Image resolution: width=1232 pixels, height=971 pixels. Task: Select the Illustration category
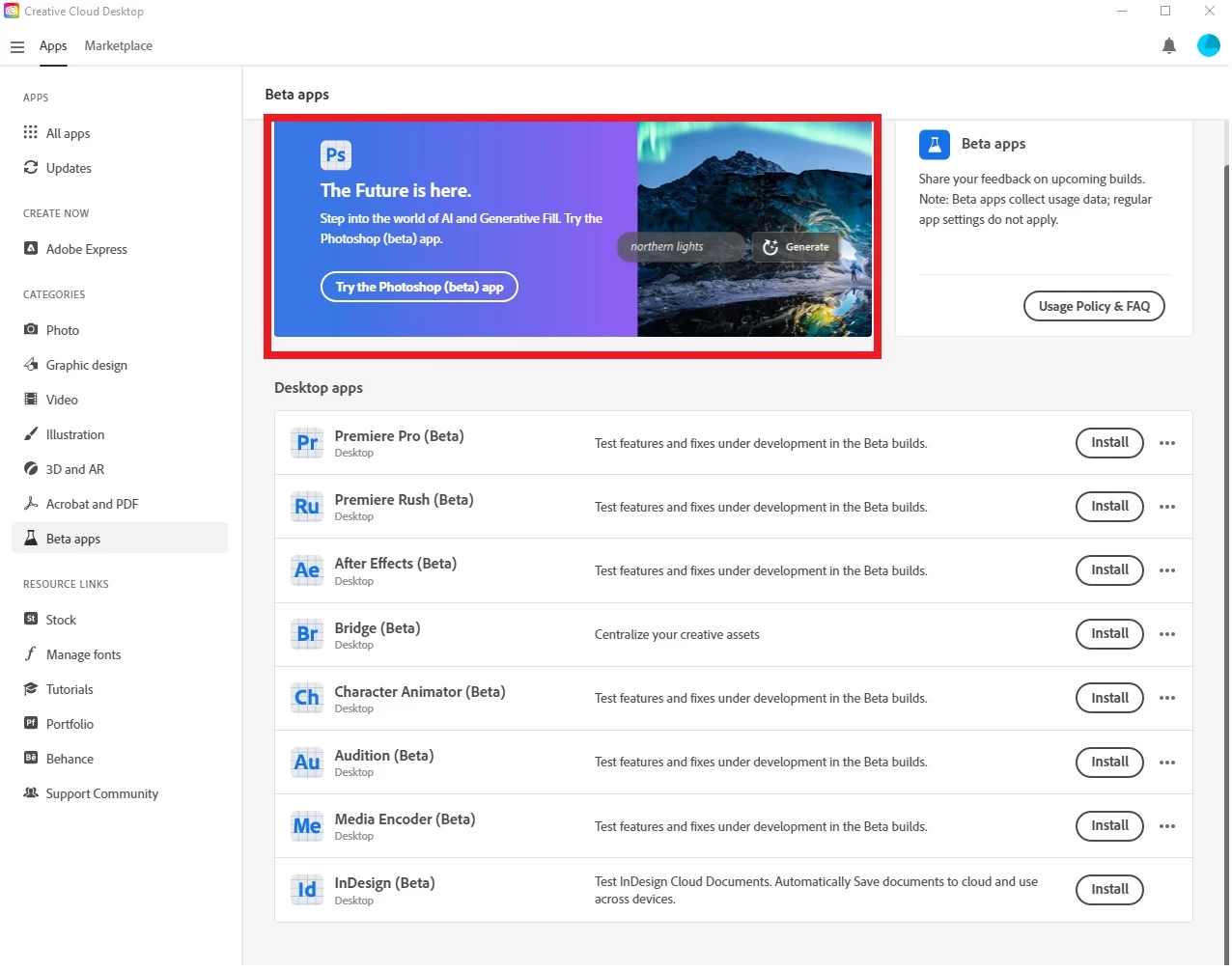click(120, 434)
